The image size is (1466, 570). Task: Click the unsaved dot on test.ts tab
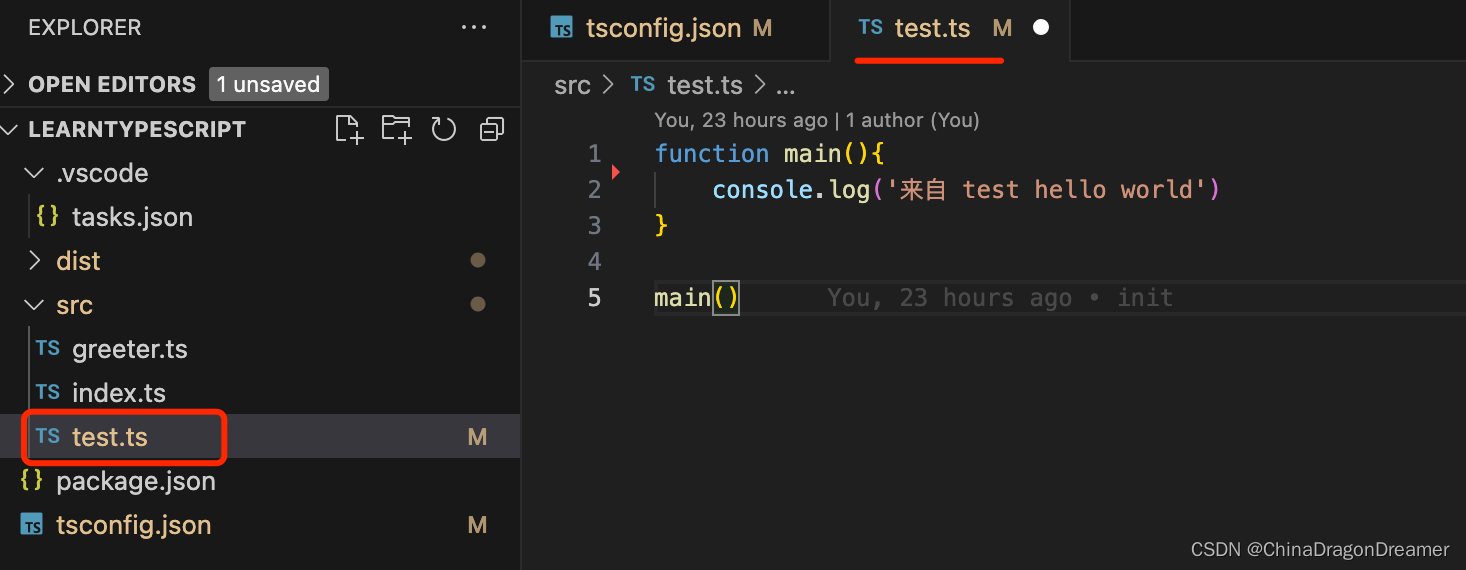(x=1041, y=28)
